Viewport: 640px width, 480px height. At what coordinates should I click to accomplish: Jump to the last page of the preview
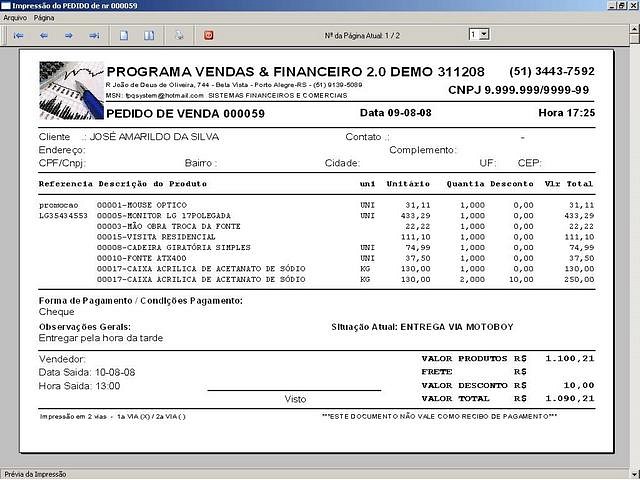point(94,35)
